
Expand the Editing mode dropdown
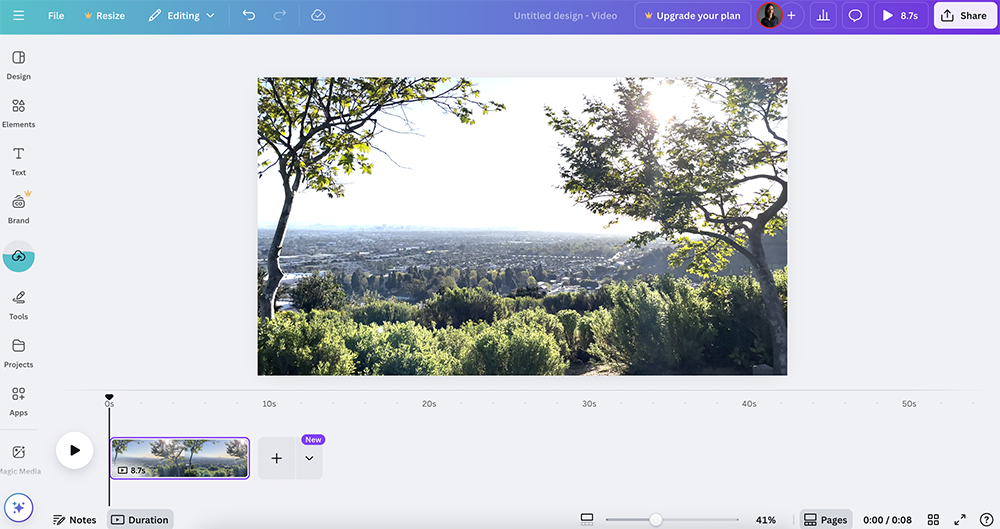(182, 15)
